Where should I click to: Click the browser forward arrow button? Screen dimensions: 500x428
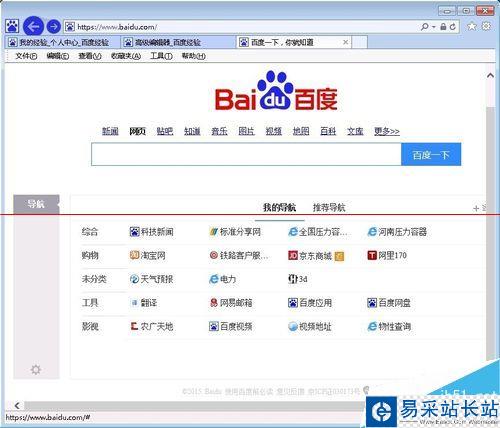point(53,26)
